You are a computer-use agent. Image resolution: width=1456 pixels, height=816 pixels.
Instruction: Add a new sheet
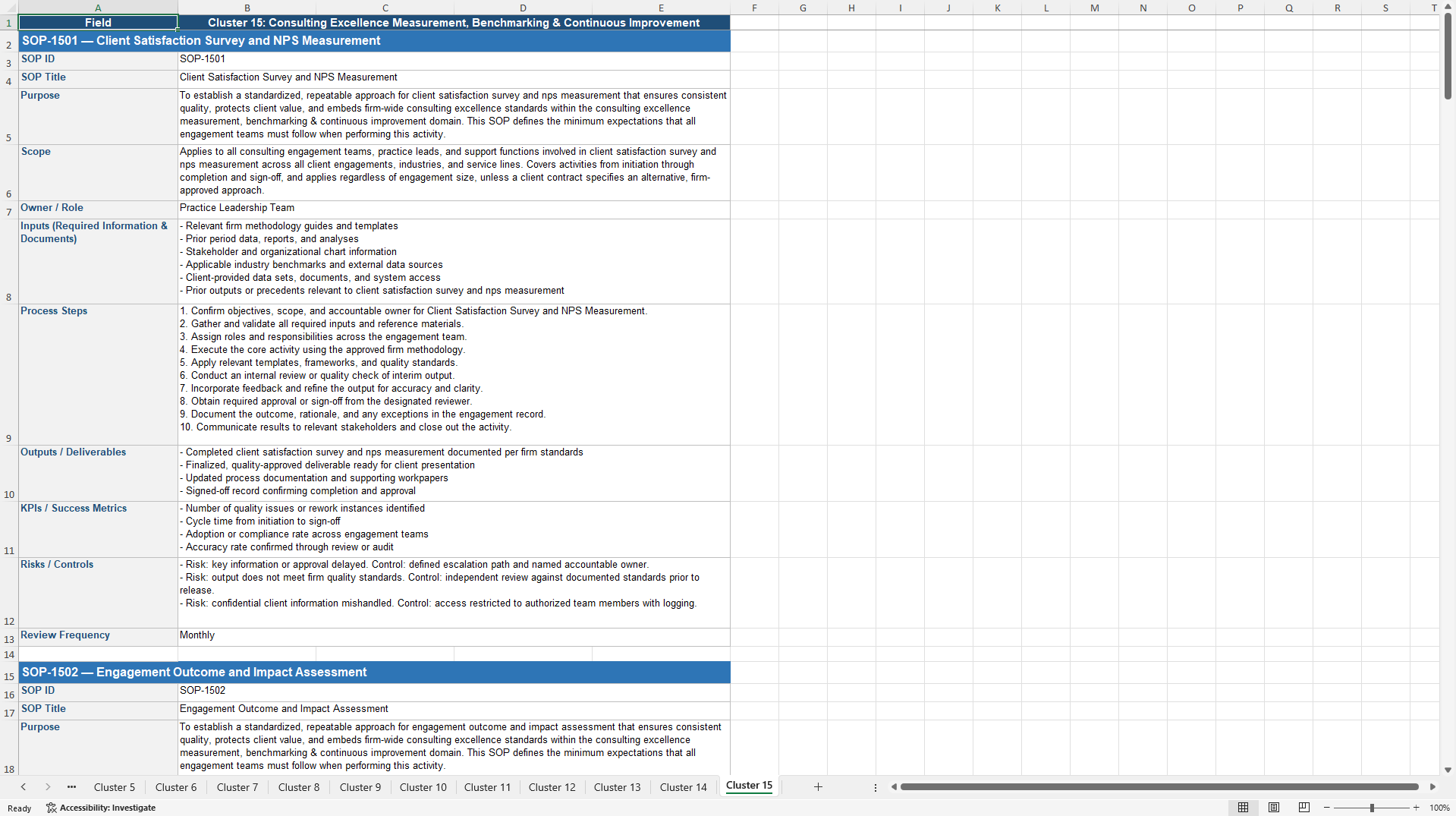(x=818, y=787)
